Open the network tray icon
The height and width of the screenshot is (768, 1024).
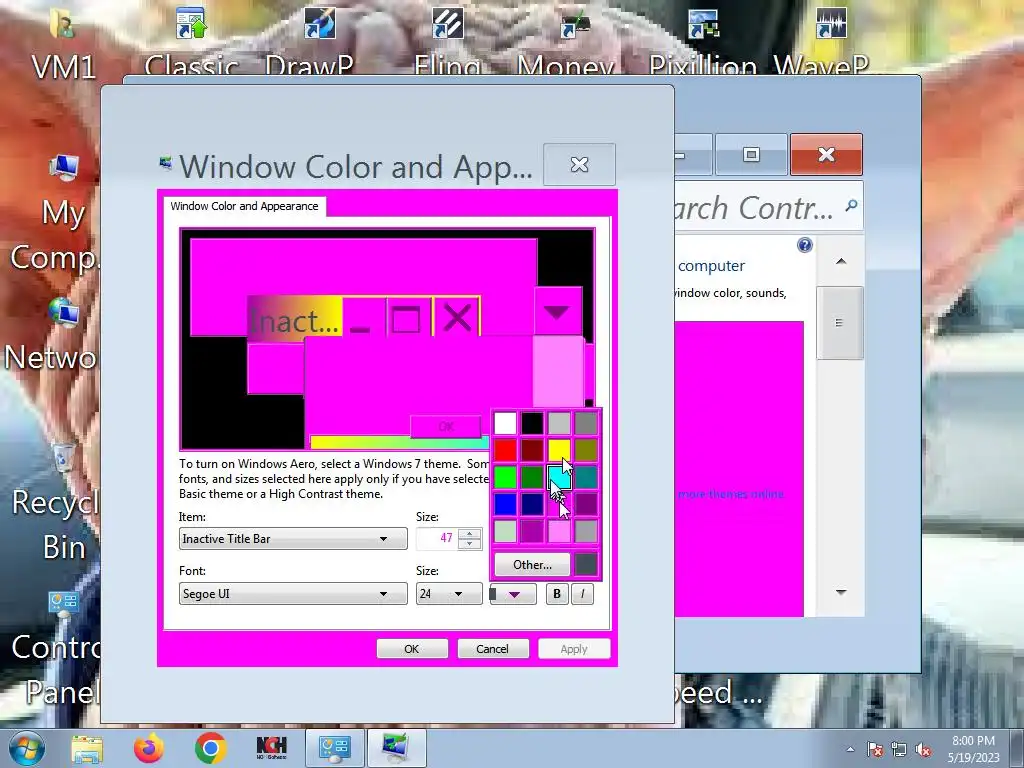click(x=899, y=749)
